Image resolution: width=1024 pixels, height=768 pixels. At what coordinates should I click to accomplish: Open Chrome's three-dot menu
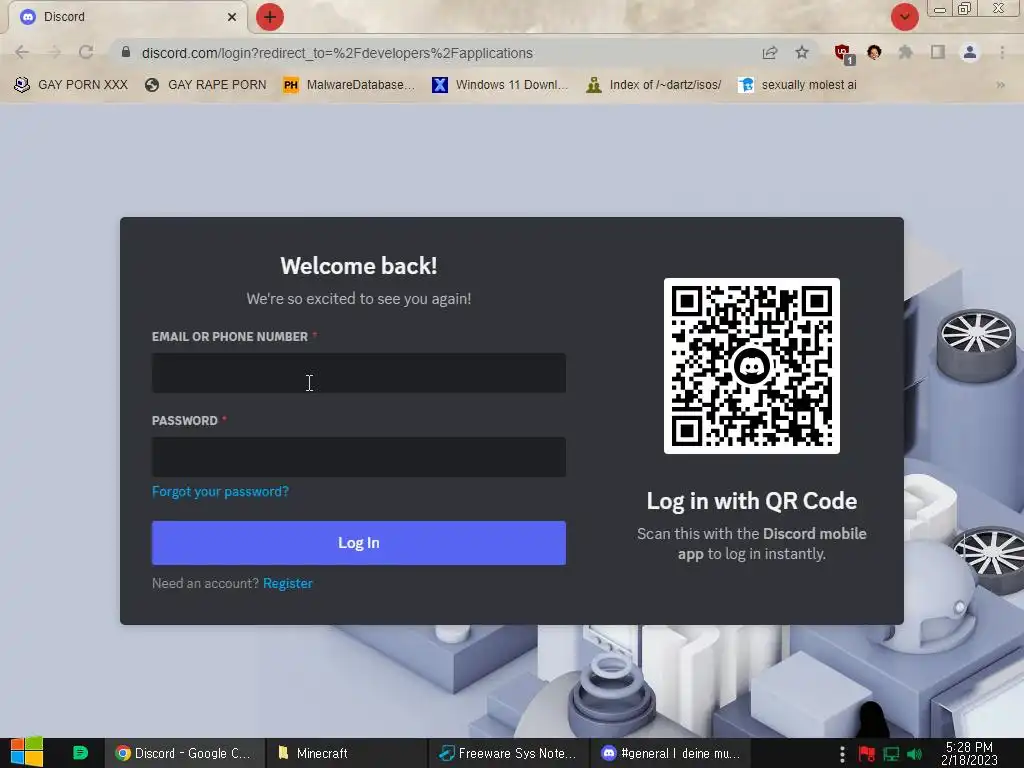pos(1002,52)
